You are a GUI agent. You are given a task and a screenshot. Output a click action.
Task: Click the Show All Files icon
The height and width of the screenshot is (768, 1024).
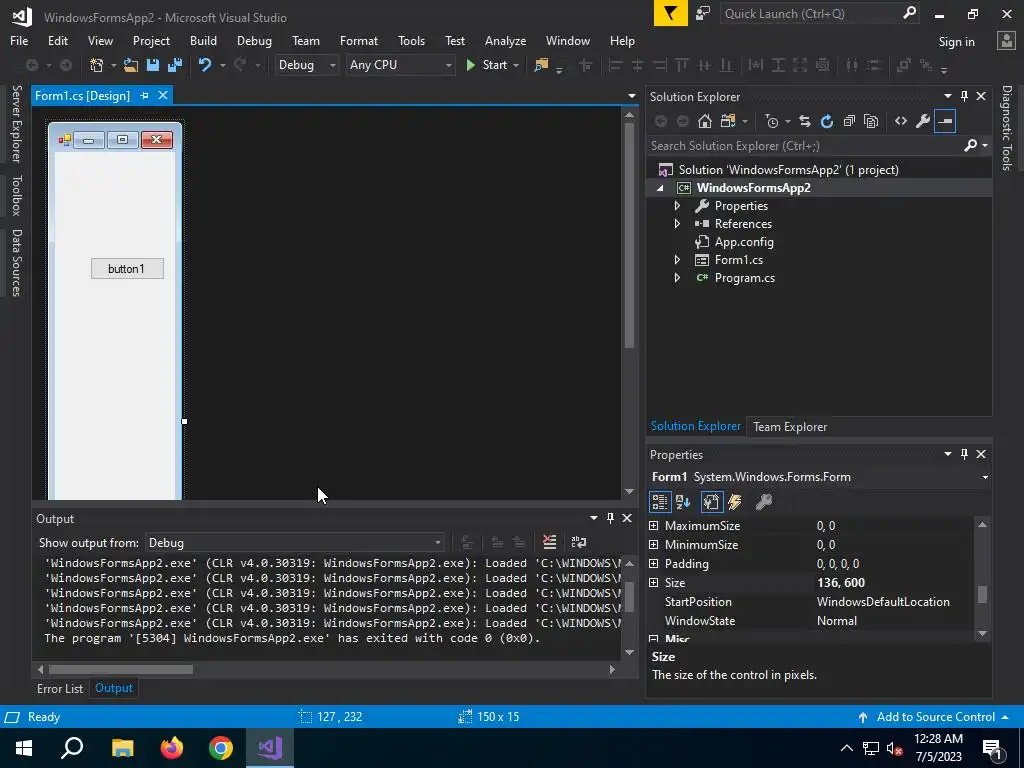point(871,121)
